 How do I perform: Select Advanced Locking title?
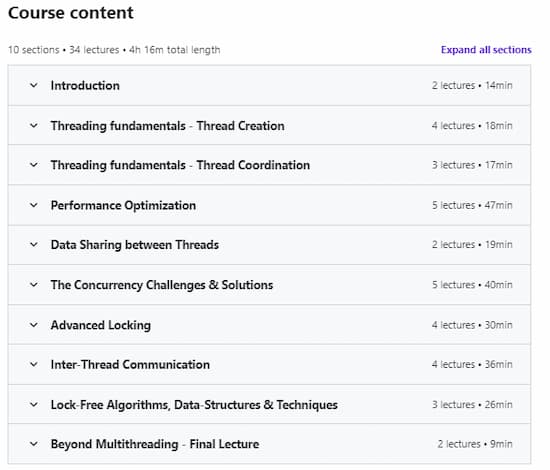tap(101, 325)
